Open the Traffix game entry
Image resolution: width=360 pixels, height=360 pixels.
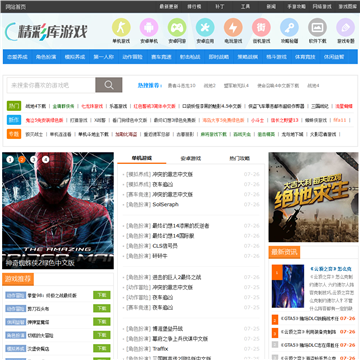click(x=160, y=349)
